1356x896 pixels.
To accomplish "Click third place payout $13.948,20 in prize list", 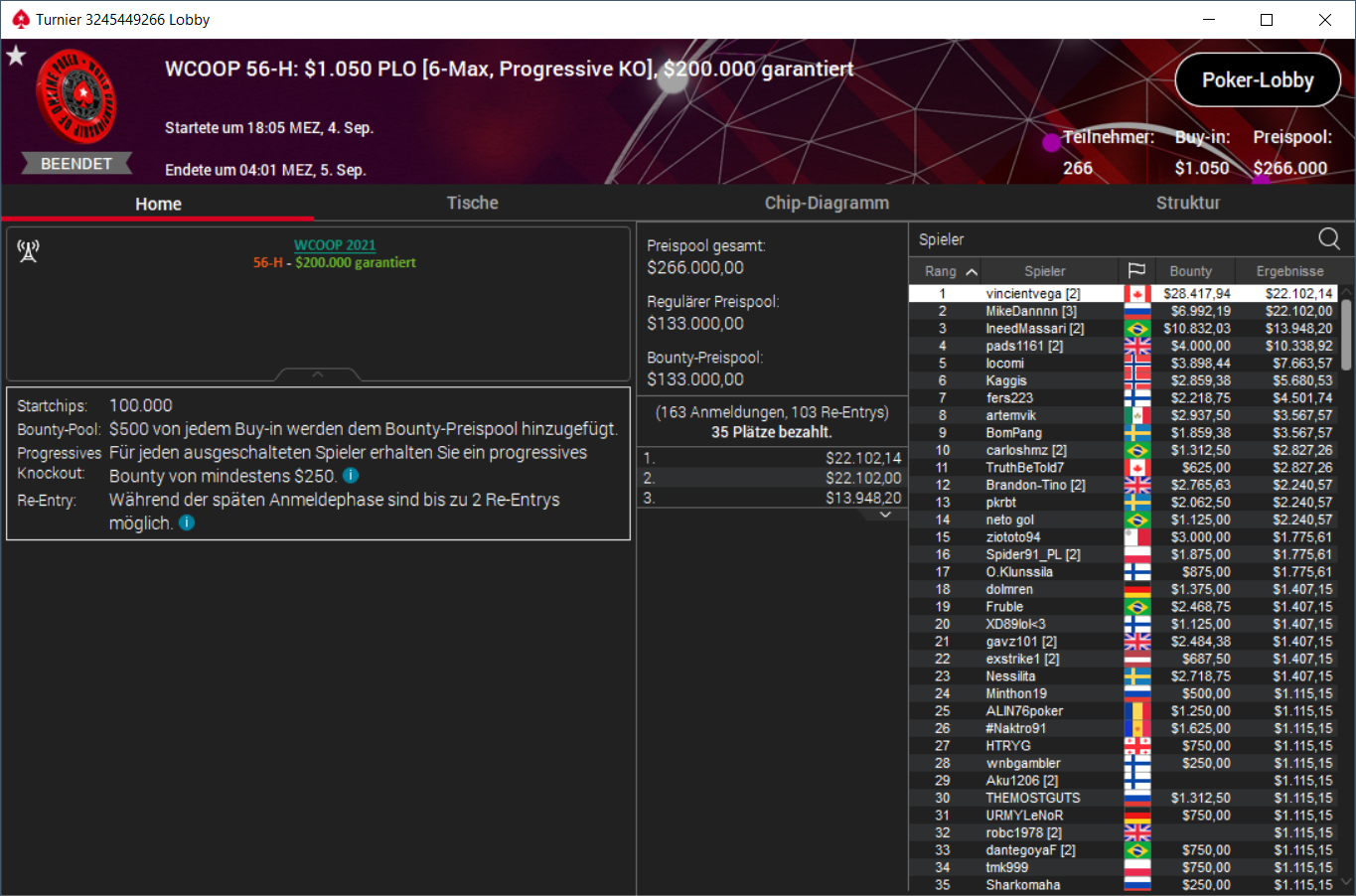I will click(x=863, y=498).
